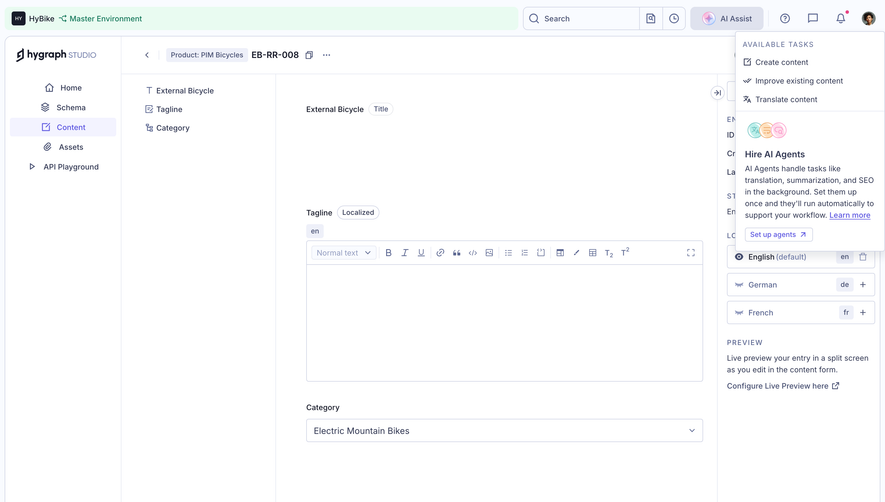Click inside the Tagline text area
Screen dimensions: 885x502
(505, 323)
